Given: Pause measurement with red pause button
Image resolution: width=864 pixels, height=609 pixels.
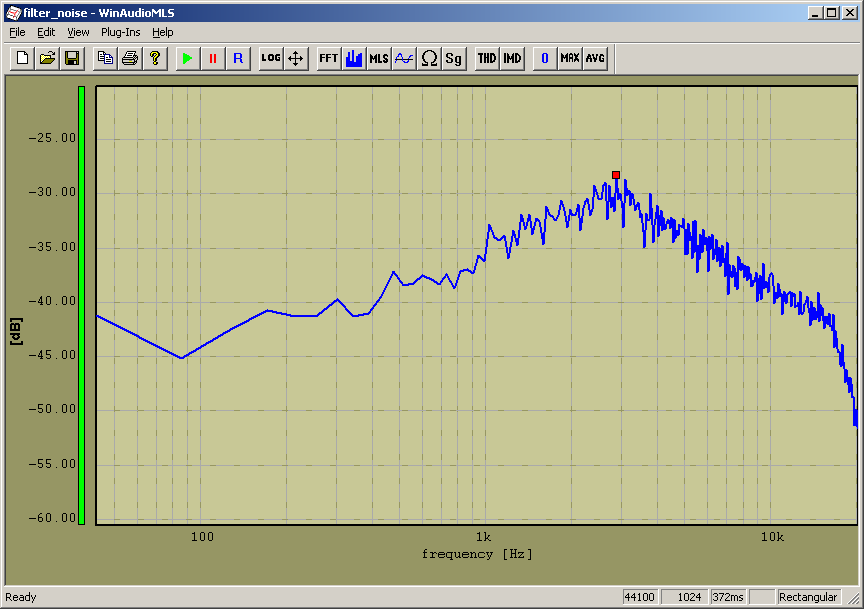Looking at the screenshot, I should tap(212, 58).
